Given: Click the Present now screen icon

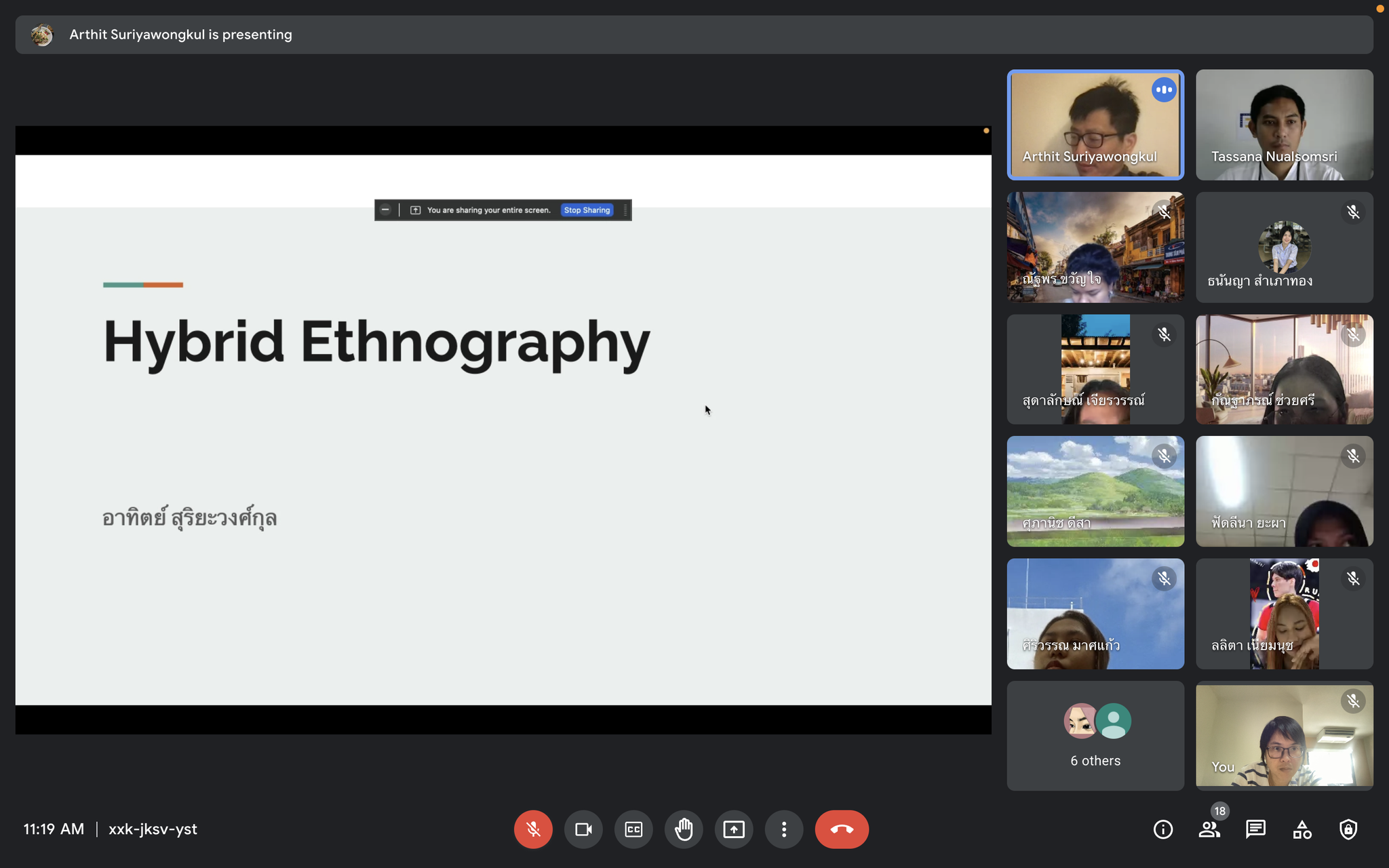Looking at the screenshot, I should click(734, 829).
